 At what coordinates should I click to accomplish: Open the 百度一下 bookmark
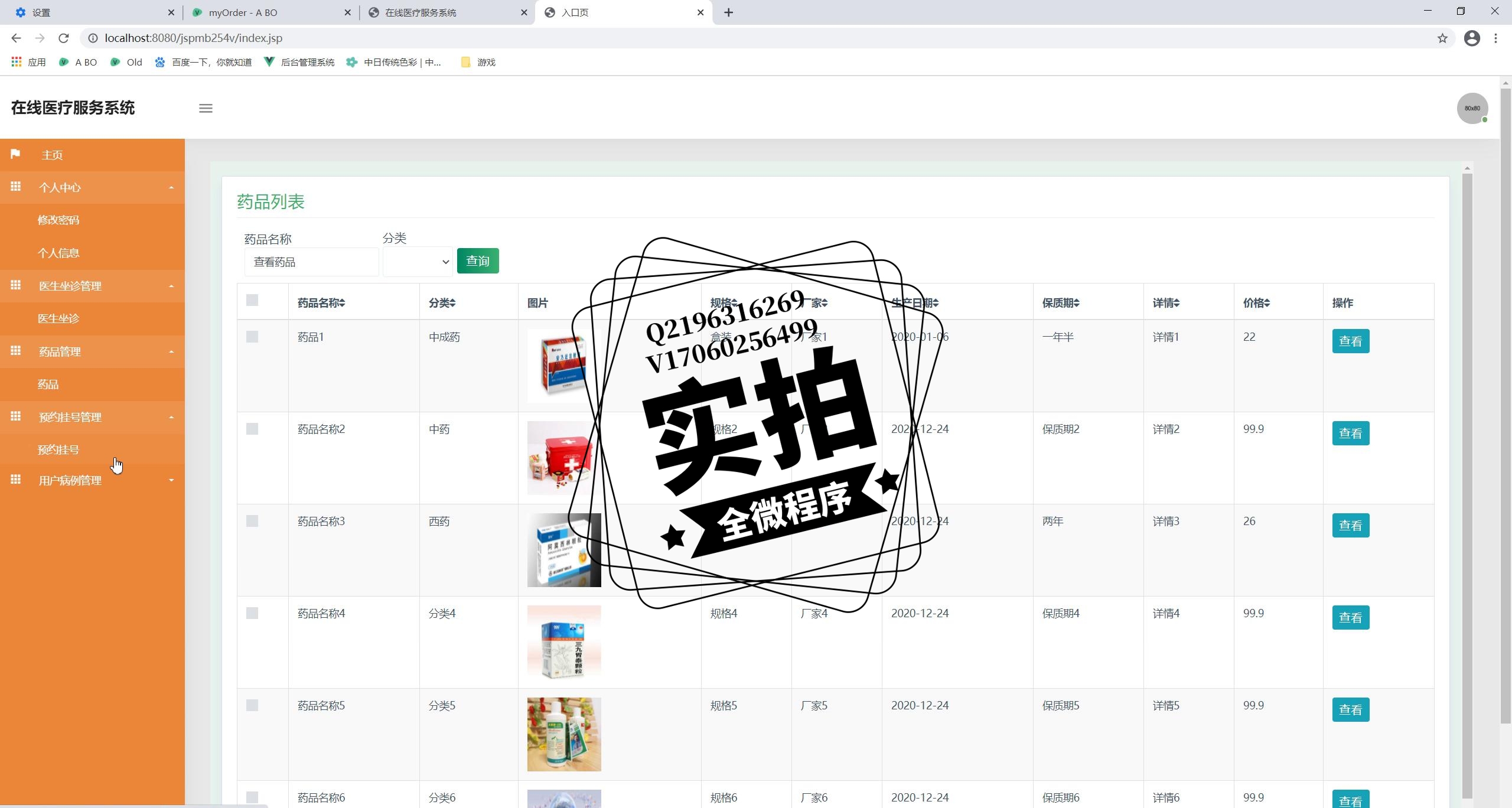(203, 62)
